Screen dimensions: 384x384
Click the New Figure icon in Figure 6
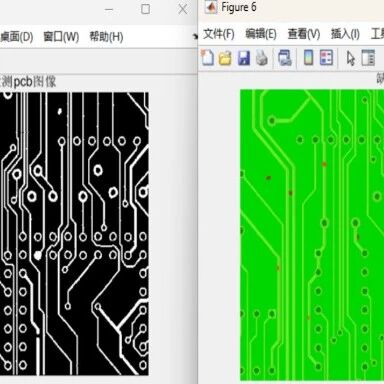pos(208,58)
